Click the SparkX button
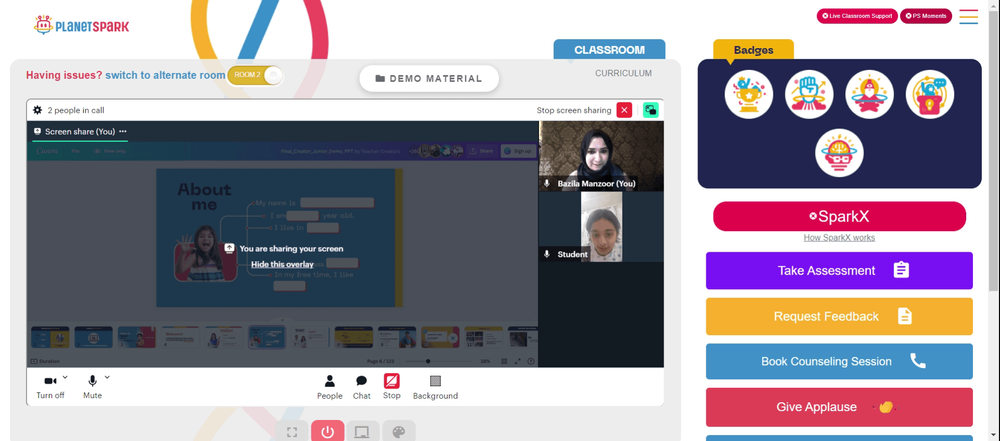This screenshot has height=441, width=1000. [x=839, y=216]
